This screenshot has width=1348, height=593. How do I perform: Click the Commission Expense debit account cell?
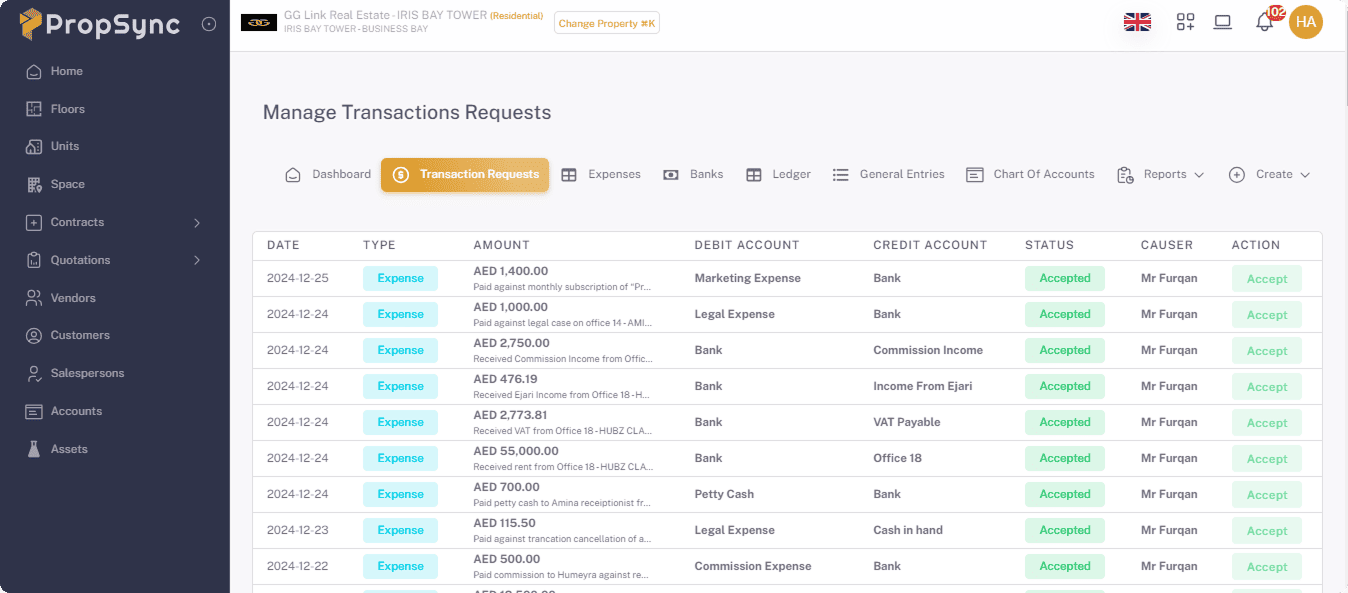click(x=753, y=566)
